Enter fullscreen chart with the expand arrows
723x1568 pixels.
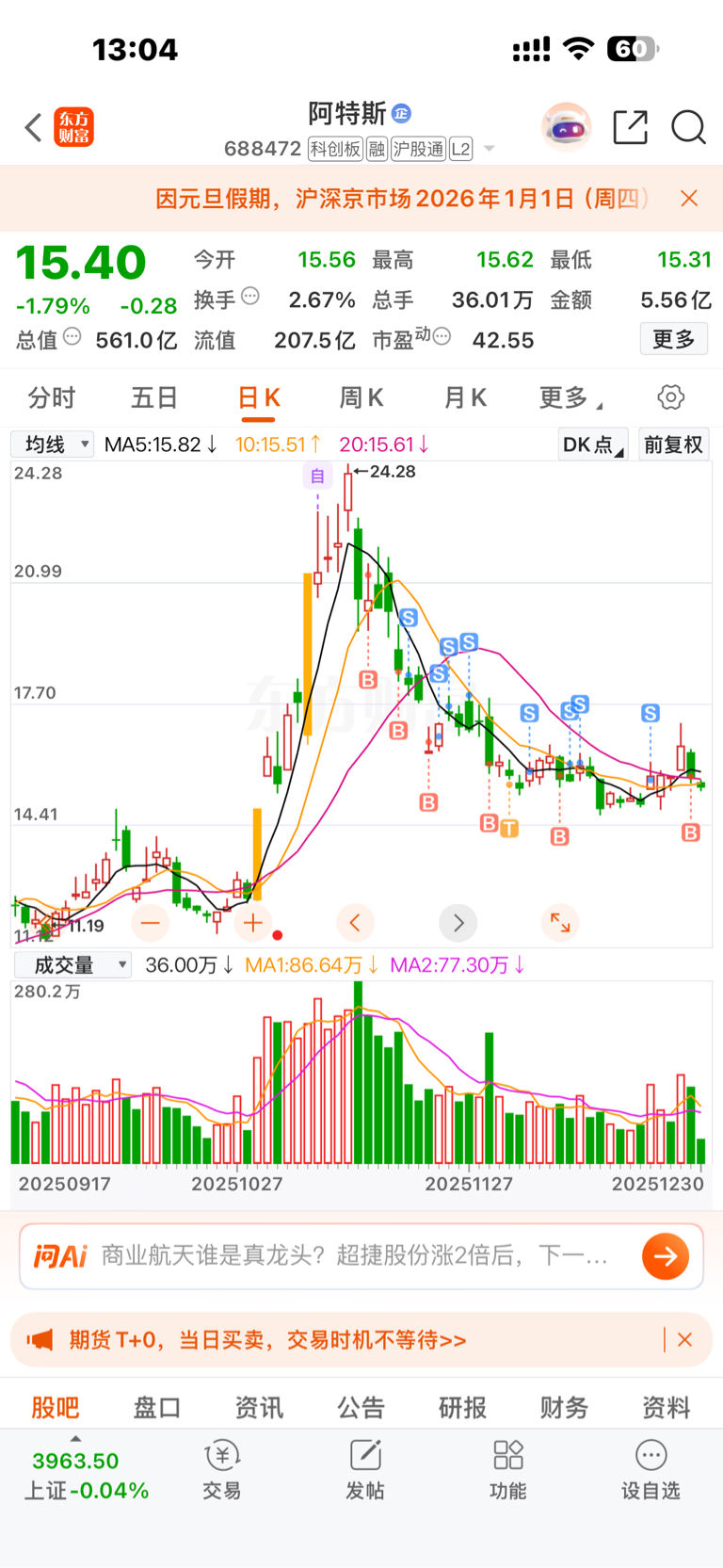click(560, 923)
